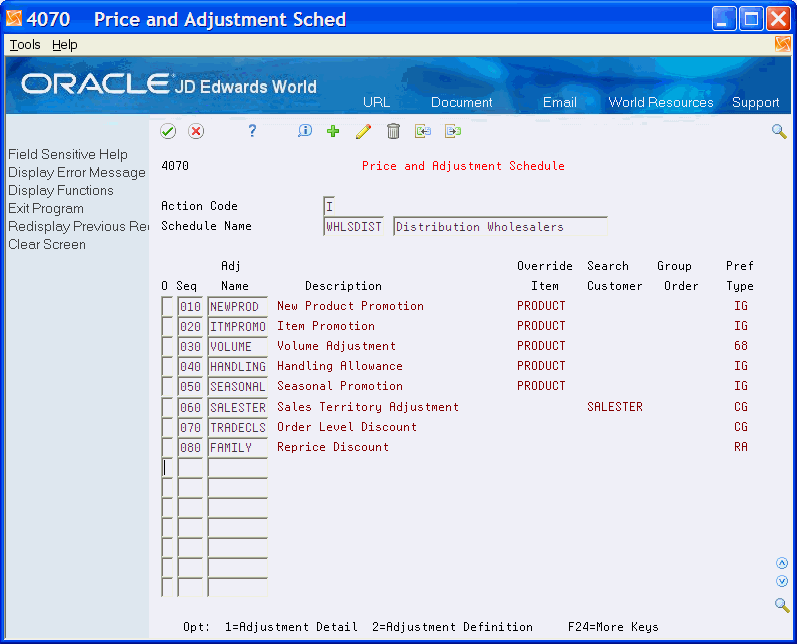Select Redisplay Previous Record option

(x=78, y=227)
